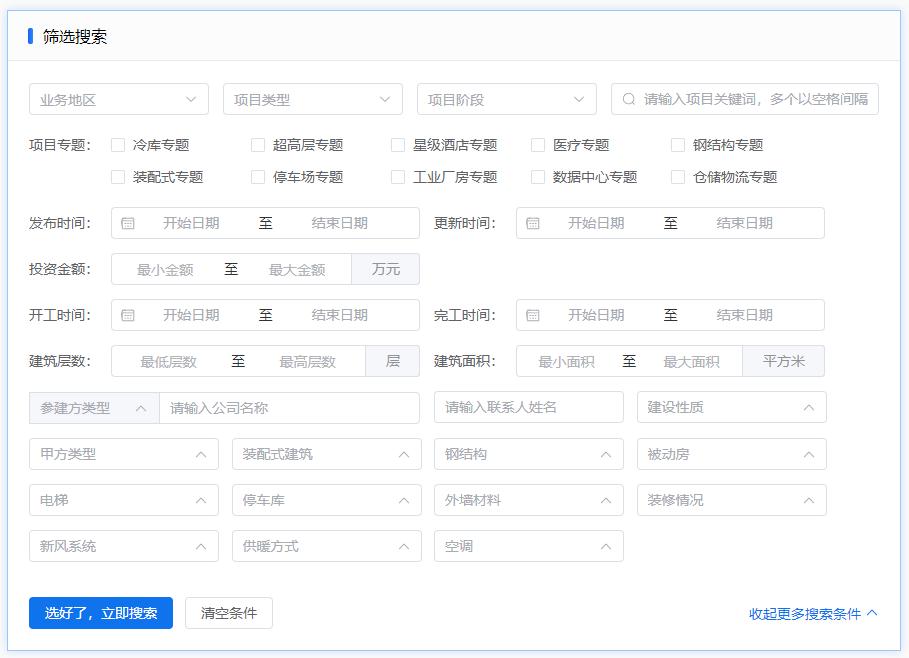This screenshot has height=658, width=909.
Task: Open calendar picker for 开工时间 start date
Action: point(128,314)
